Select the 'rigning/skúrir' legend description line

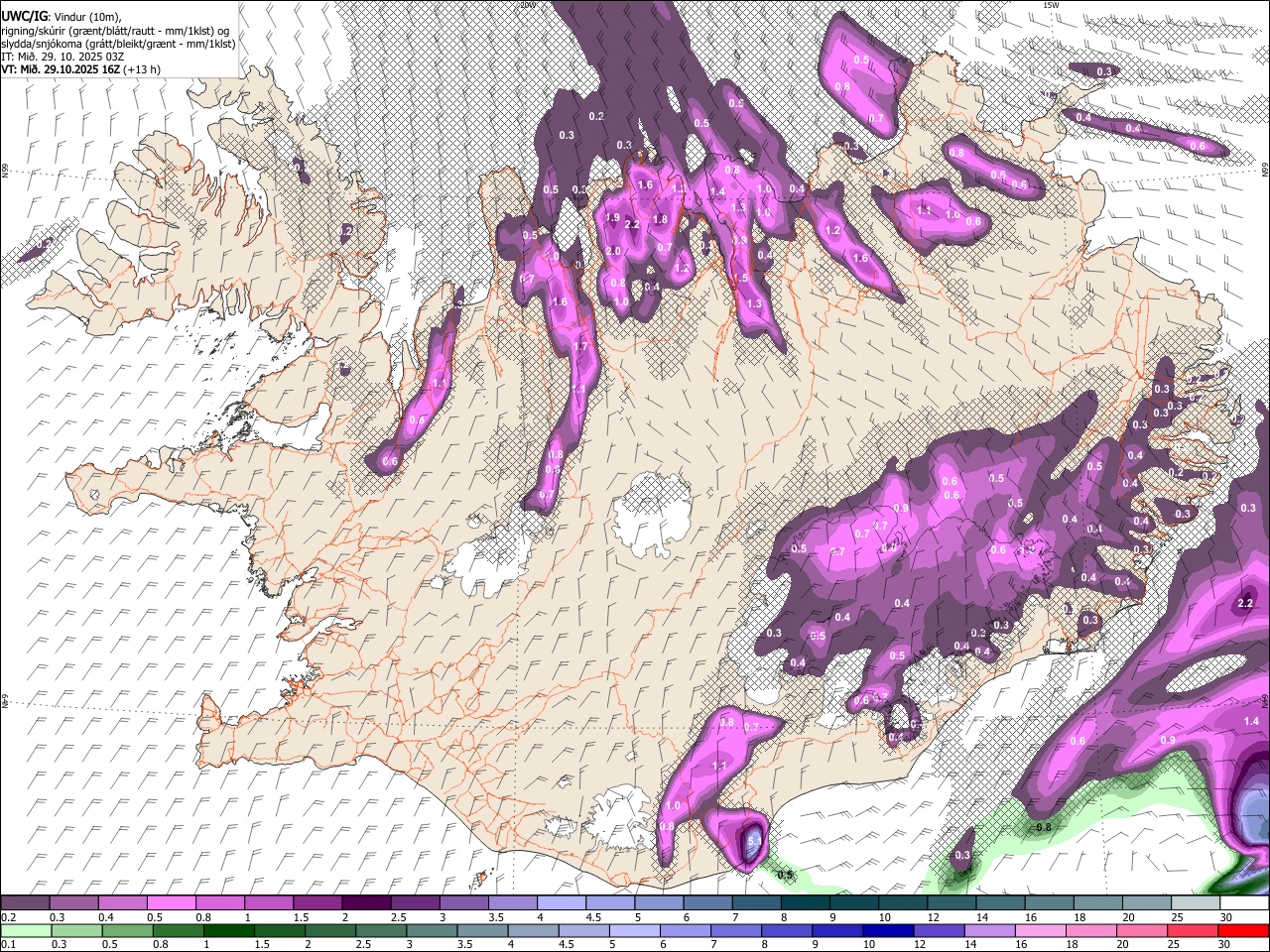(114, 31)
